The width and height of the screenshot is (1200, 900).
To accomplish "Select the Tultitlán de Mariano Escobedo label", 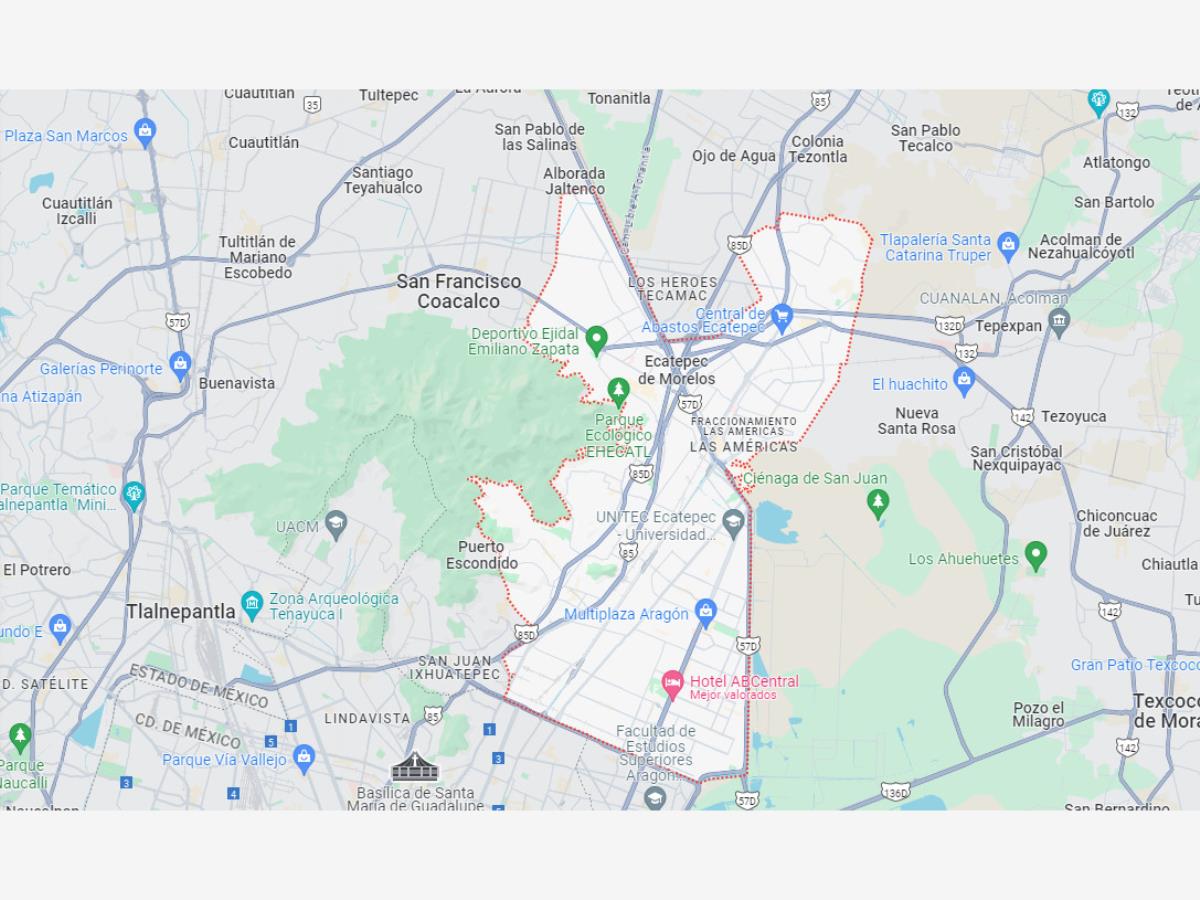I will [x=258, y=257].
